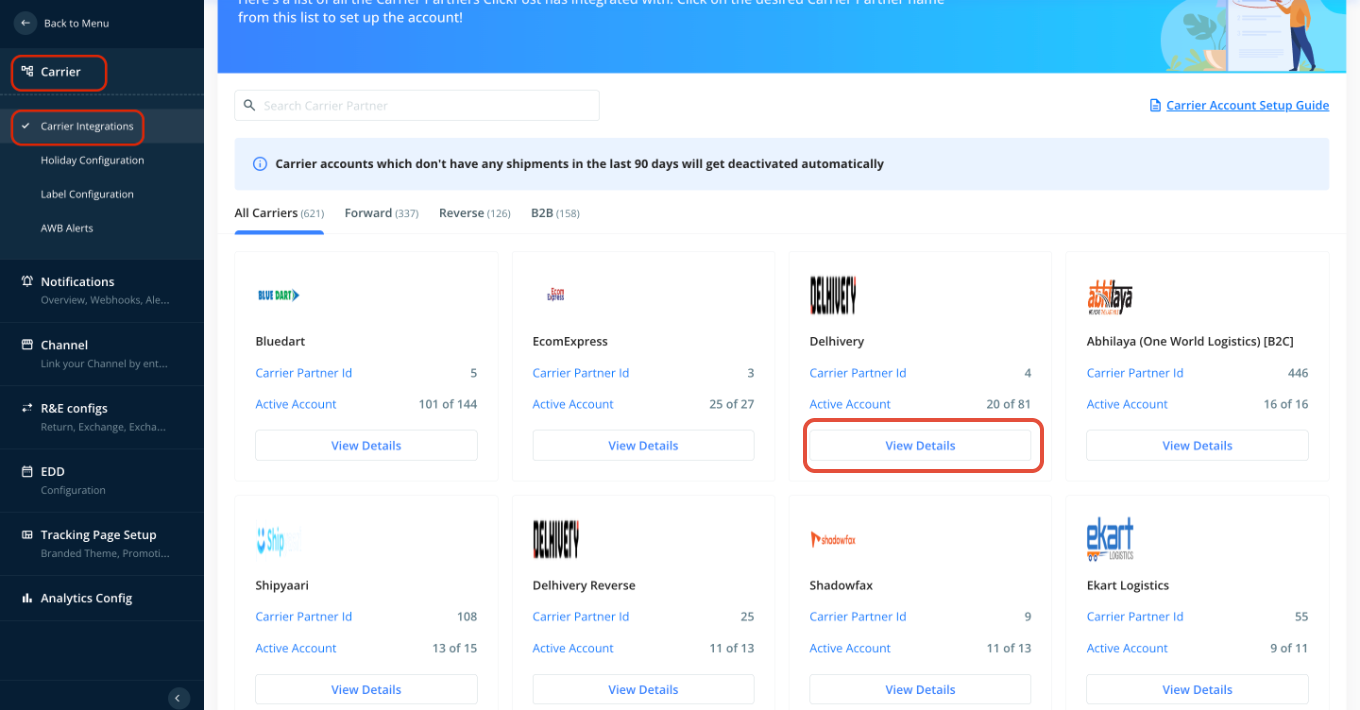Click the EcomExpress carrier logo

click(x=555, y=294)
